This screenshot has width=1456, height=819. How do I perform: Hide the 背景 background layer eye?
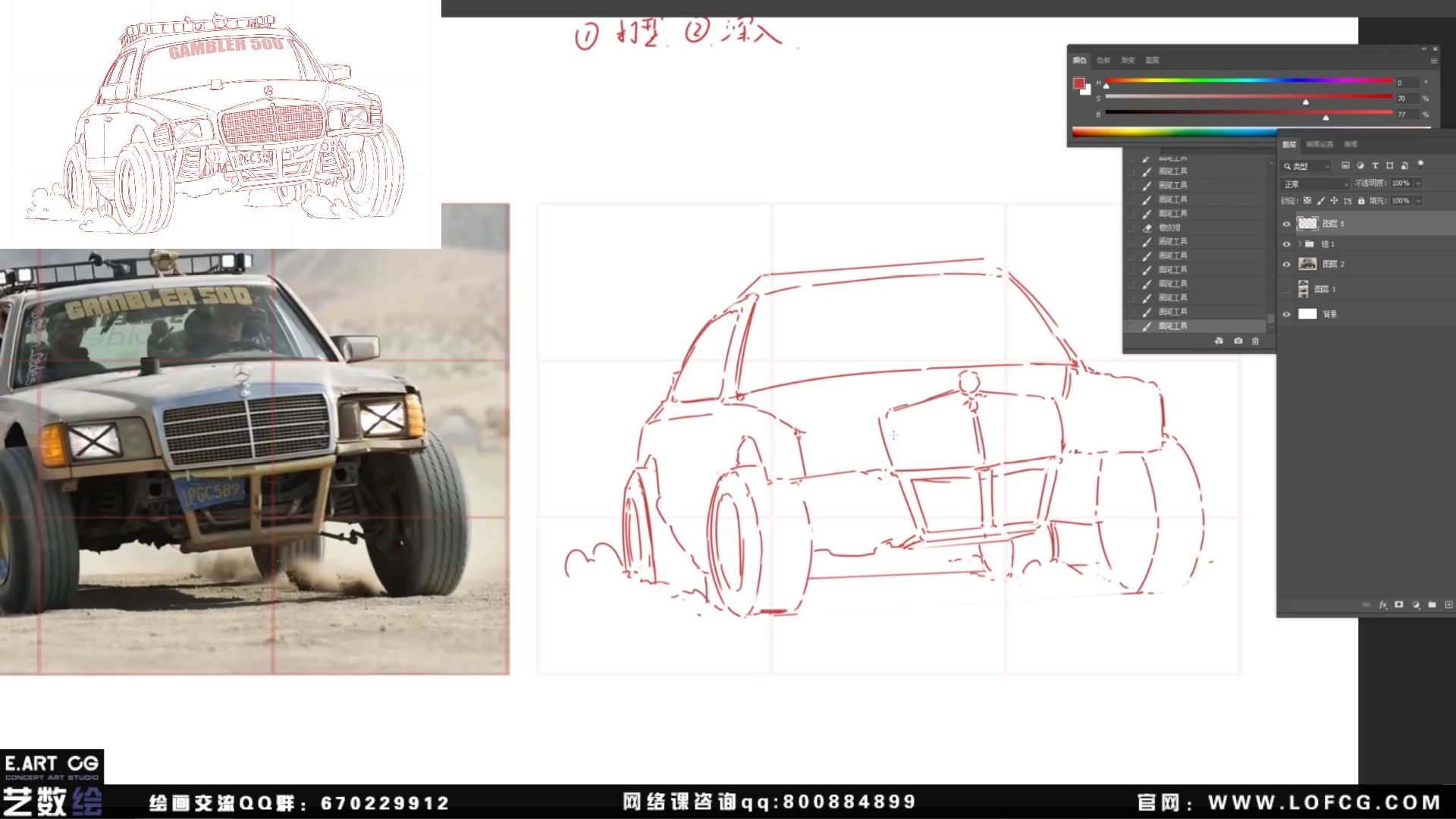click(x=1286, y=314)
